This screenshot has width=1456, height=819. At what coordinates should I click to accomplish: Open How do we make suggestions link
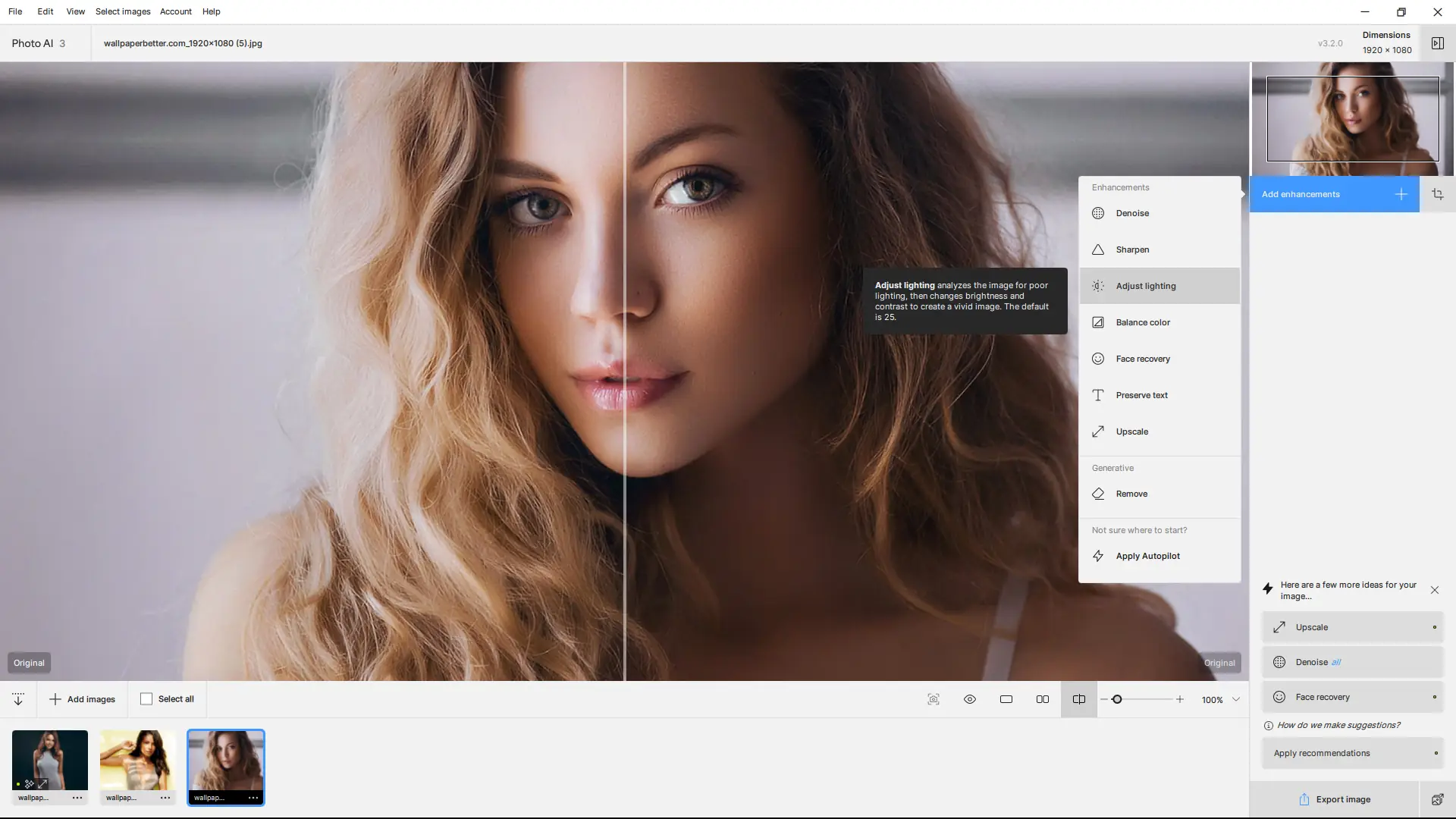point(1338,725)
